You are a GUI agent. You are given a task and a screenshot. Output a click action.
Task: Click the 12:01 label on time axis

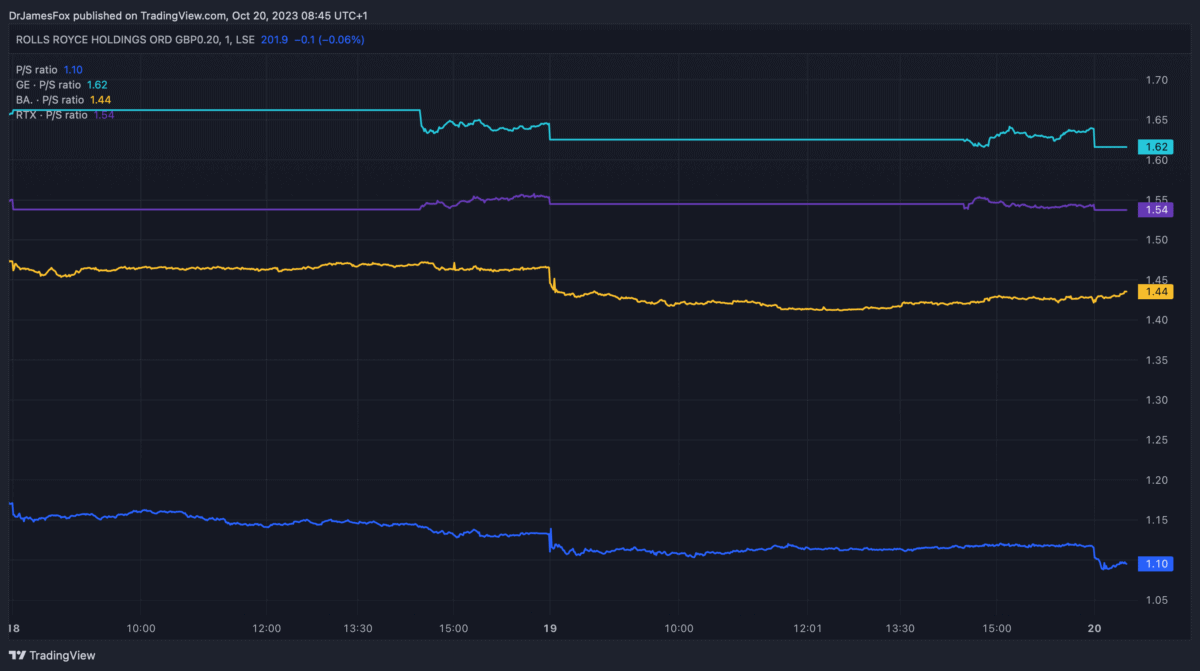click(x=807, y=628)
